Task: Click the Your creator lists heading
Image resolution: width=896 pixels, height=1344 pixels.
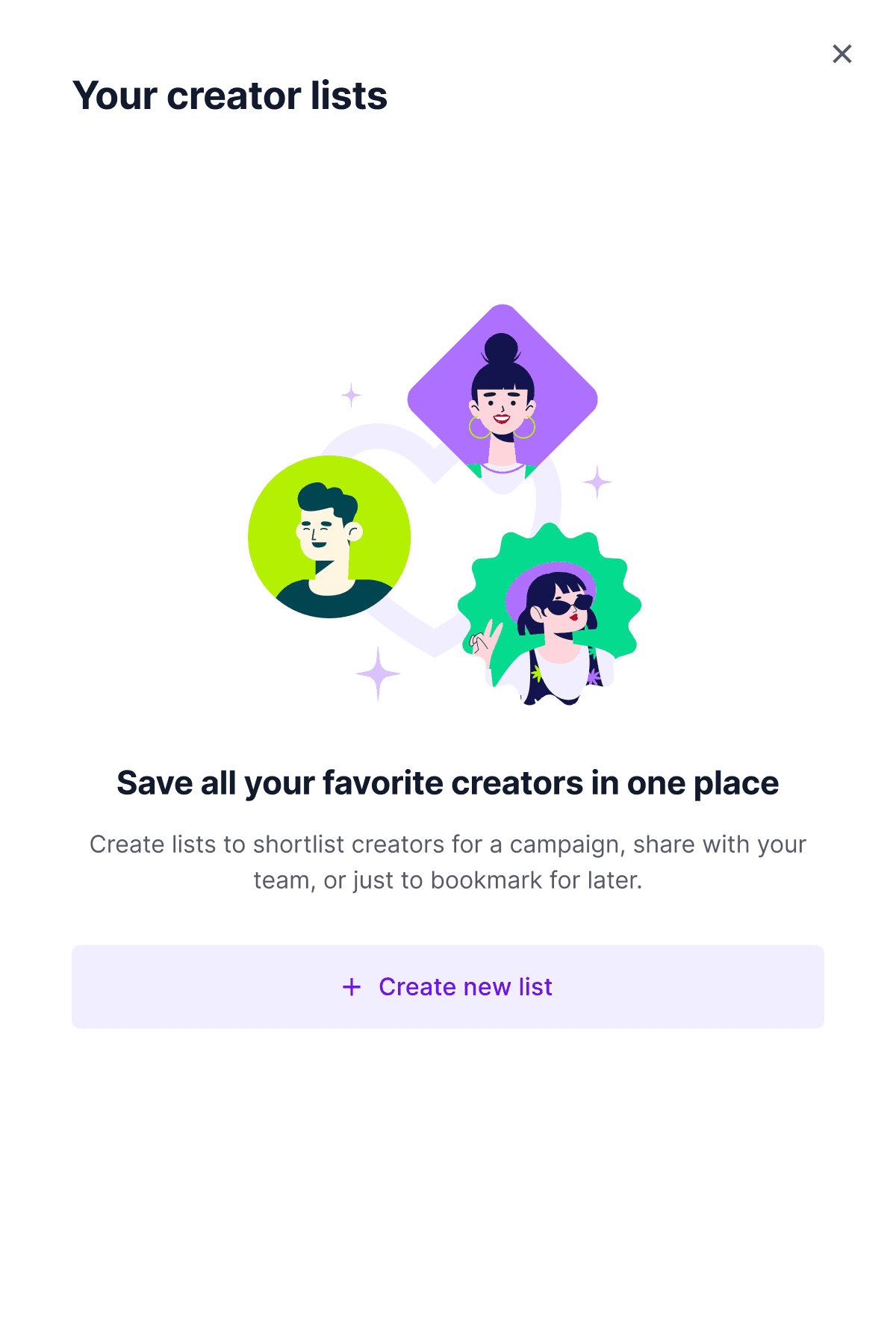Action: point(230,96)
